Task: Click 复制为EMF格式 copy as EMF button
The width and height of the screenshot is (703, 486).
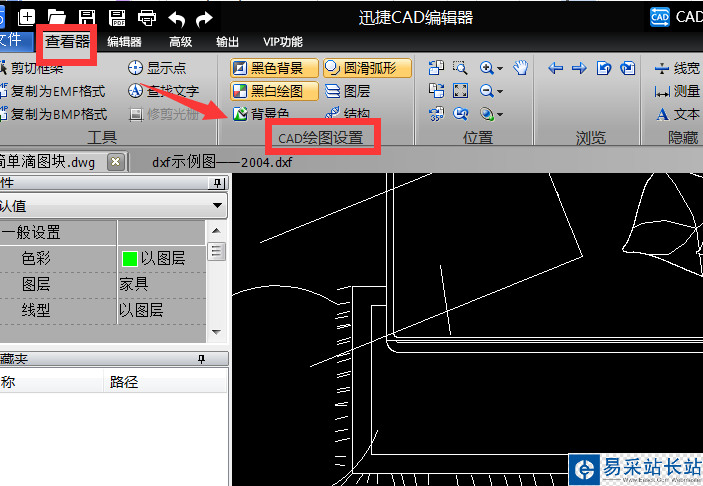Action: click(x=53, y=91)
